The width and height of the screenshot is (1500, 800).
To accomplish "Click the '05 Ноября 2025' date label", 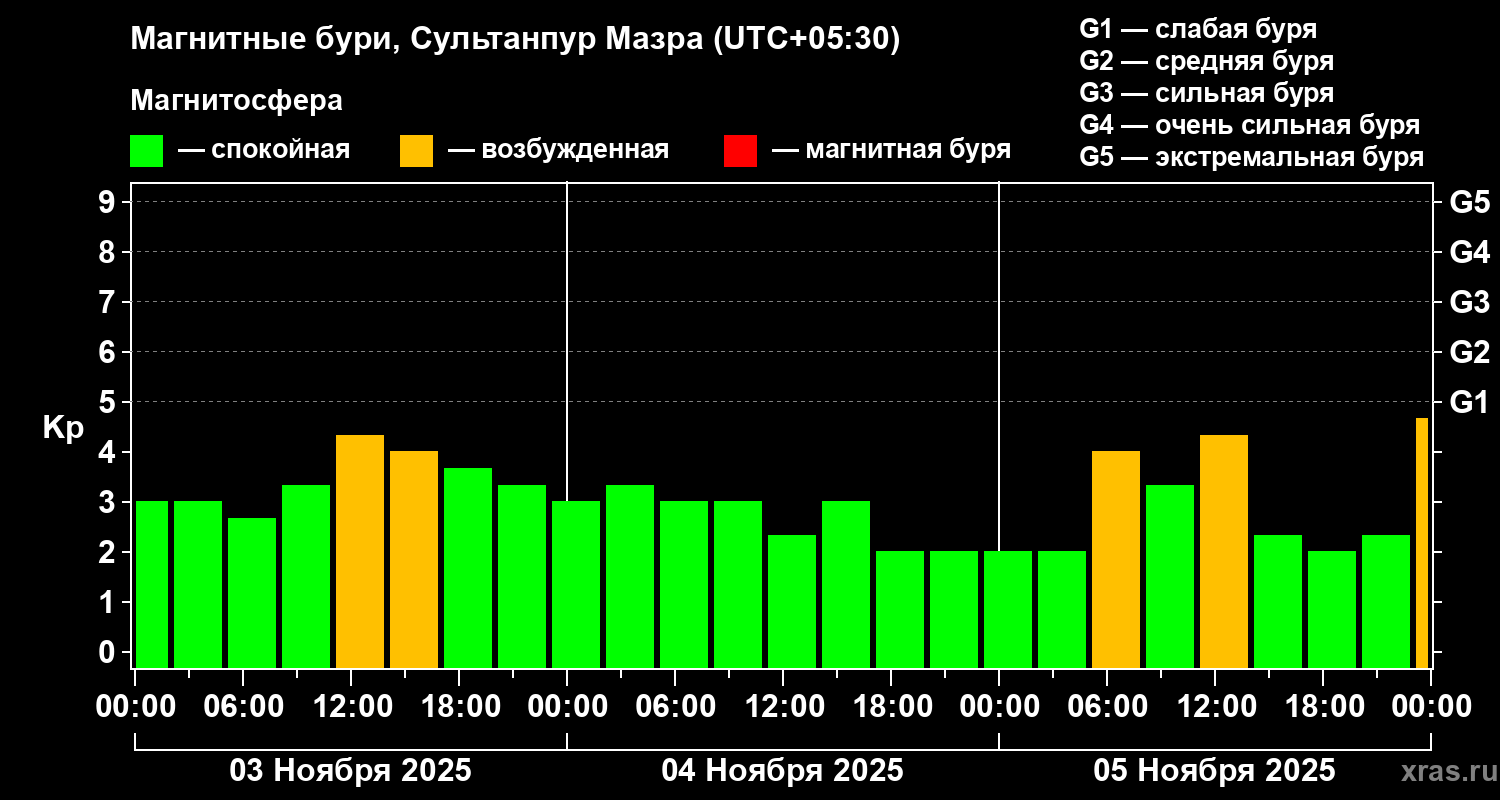I will click(1214, 771).
